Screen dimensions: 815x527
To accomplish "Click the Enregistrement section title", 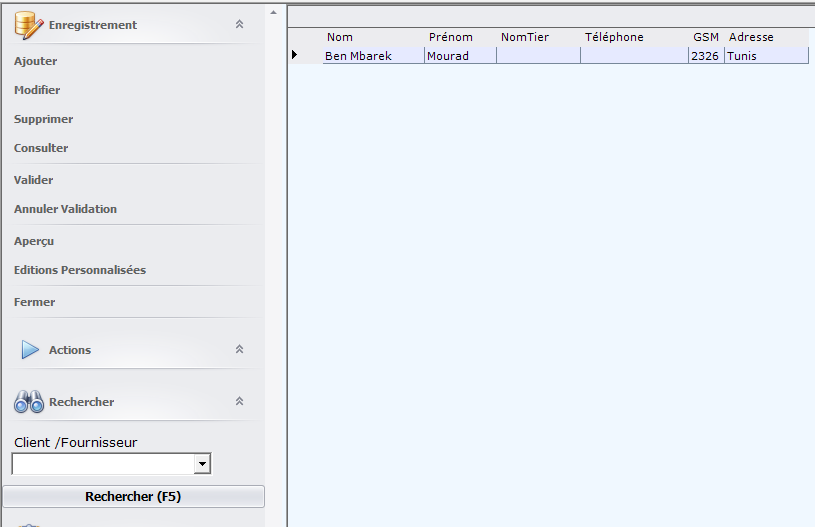I will pyautogui.click(x=93, y=25).
